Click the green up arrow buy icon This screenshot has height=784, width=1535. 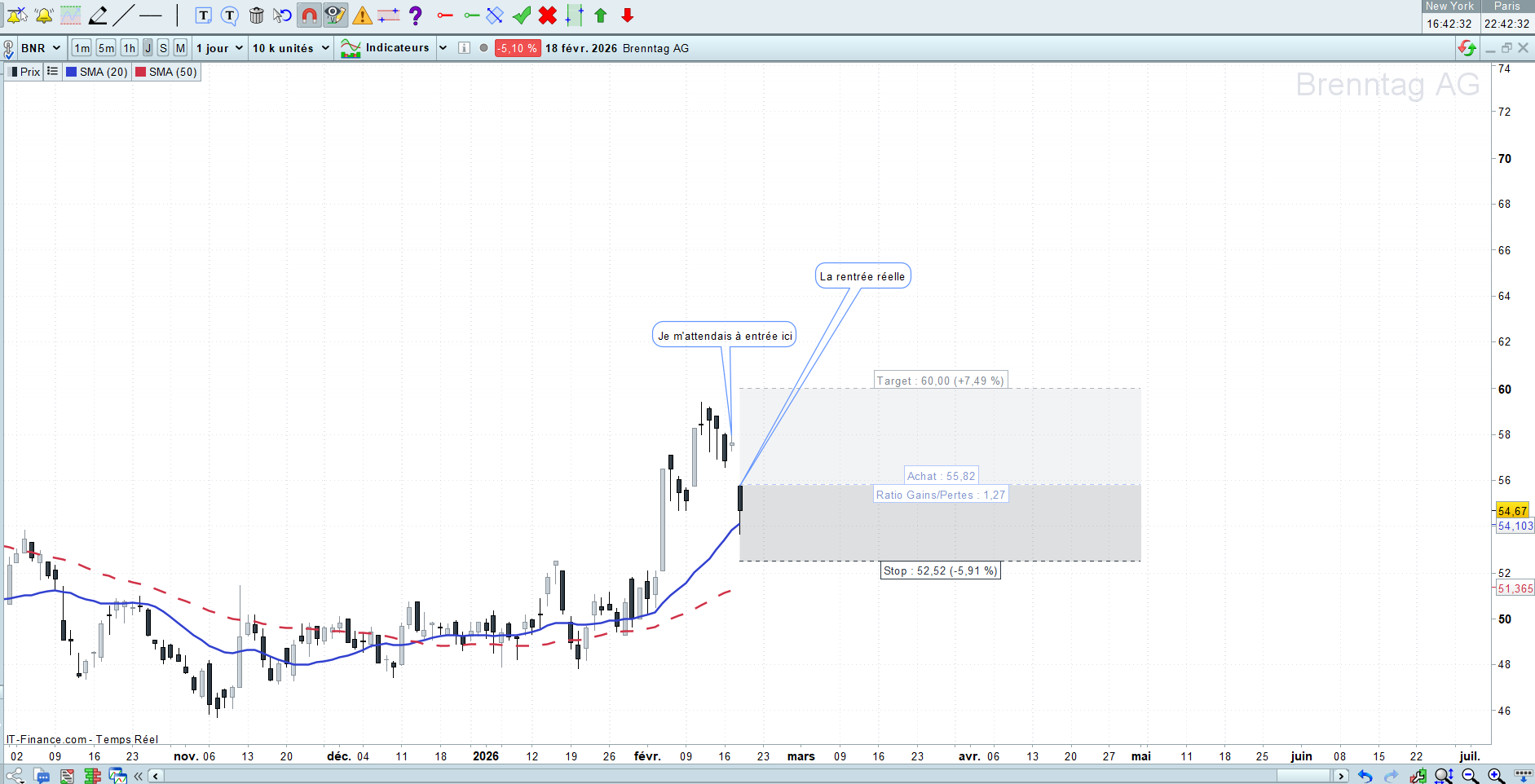pyautogui.click(x=601, y=15)
